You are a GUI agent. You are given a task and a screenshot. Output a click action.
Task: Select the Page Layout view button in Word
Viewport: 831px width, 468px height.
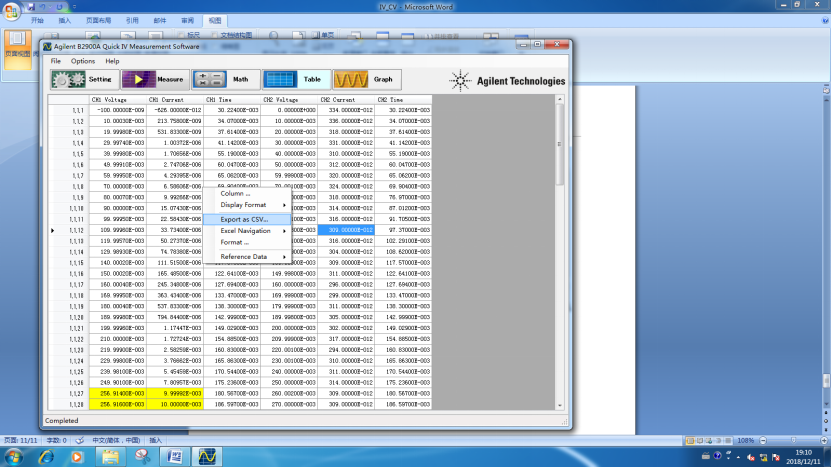[17, 49]
